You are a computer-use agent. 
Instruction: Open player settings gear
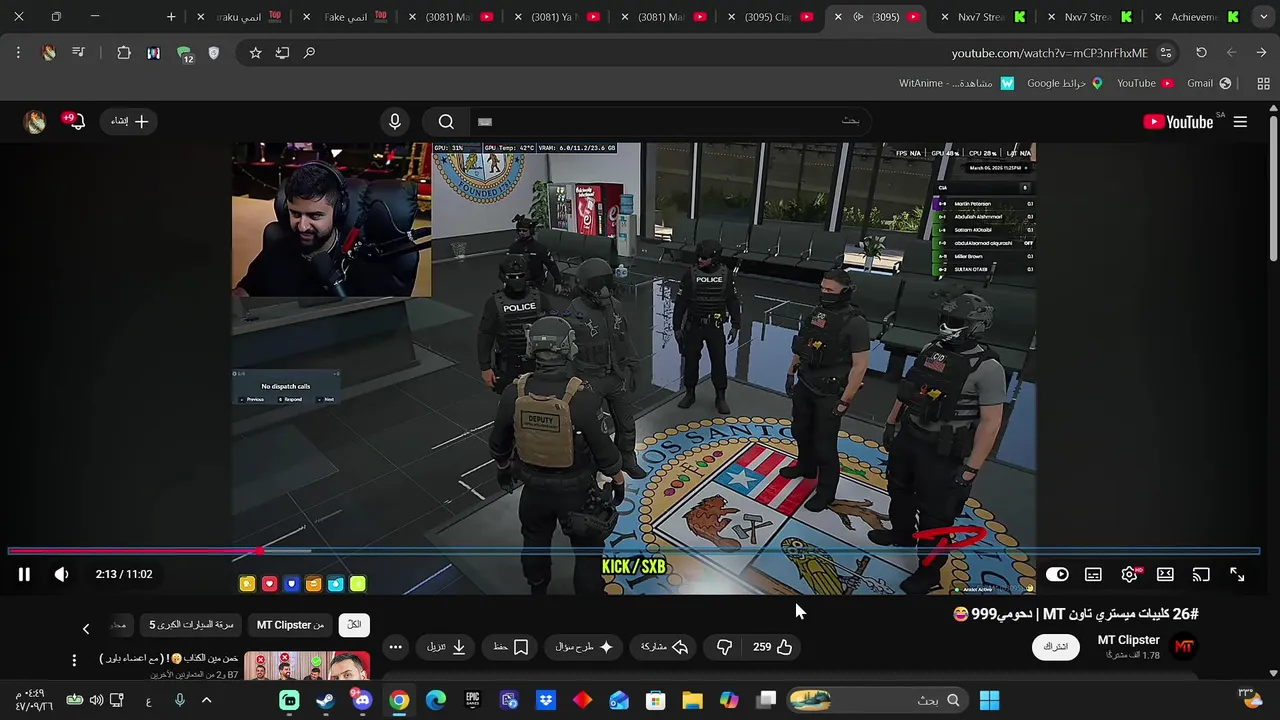pos(1130,574)
